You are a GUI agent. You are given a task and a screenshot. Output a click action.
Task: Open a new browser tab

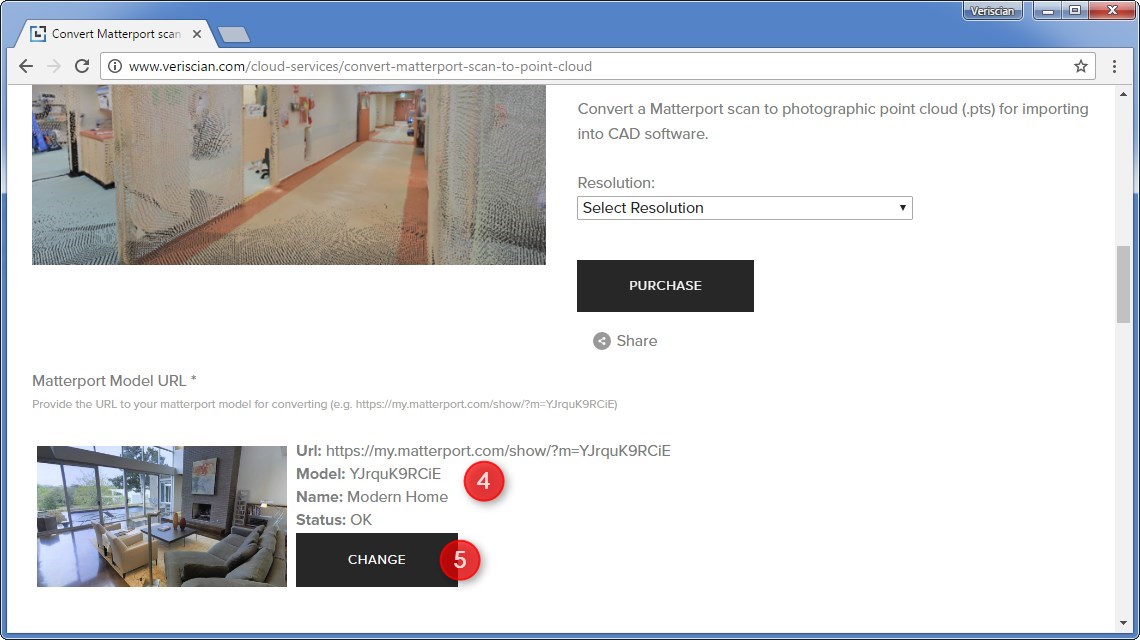tap(233, 34)
